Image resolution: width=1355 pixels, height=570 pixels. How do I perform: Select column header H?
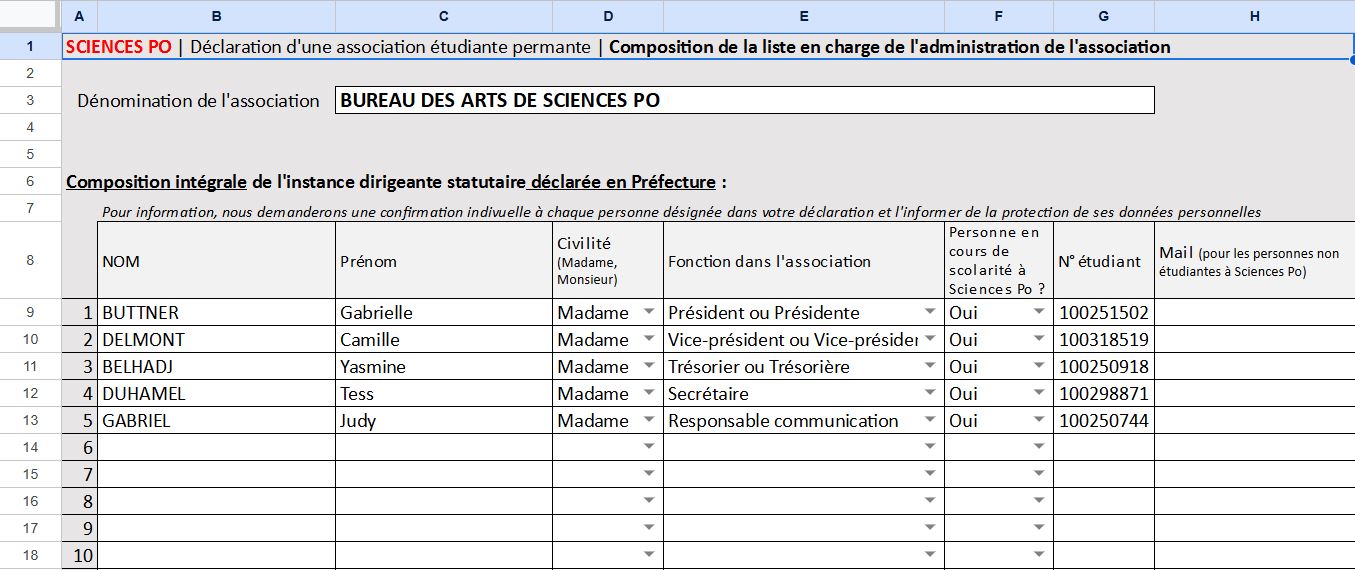click(1254, 16)
